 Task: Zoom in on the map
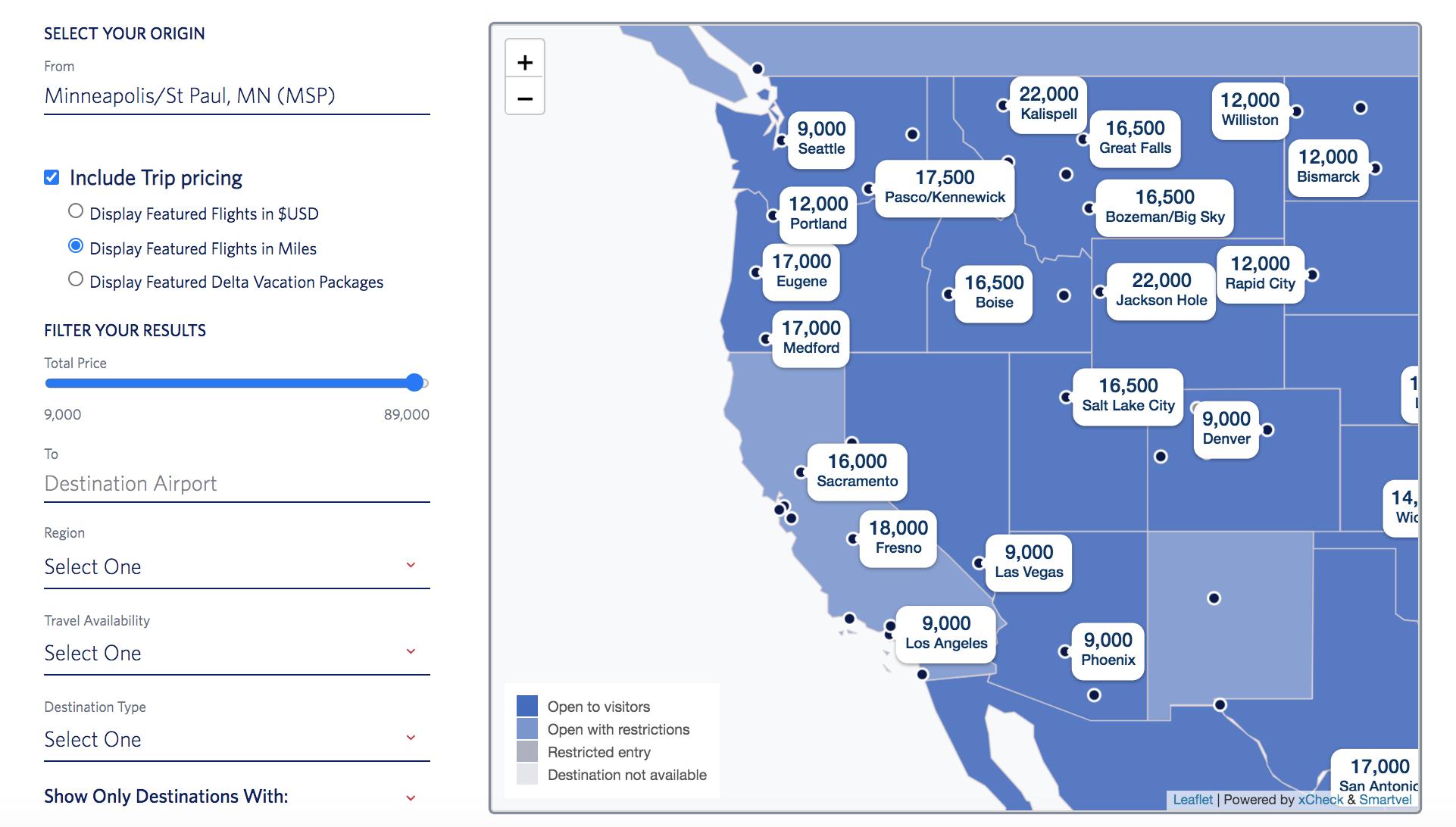coord(525,62)
